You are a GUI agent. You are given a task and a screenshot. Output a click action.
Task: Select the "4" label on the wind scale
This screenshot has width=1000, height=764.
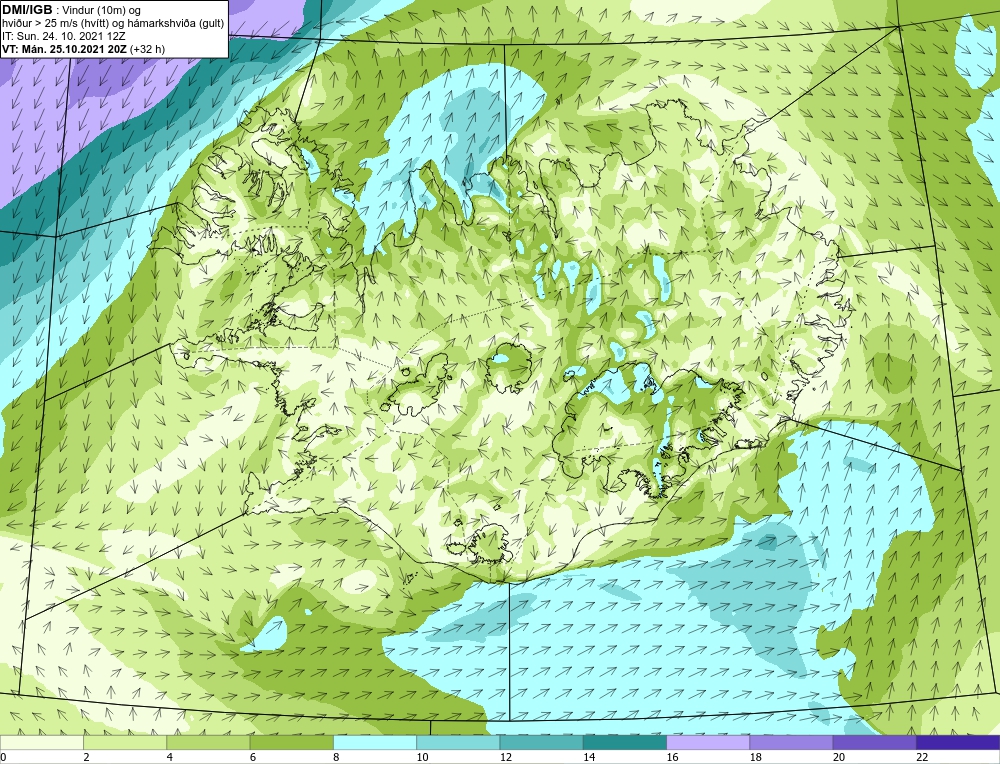point(170,757)
